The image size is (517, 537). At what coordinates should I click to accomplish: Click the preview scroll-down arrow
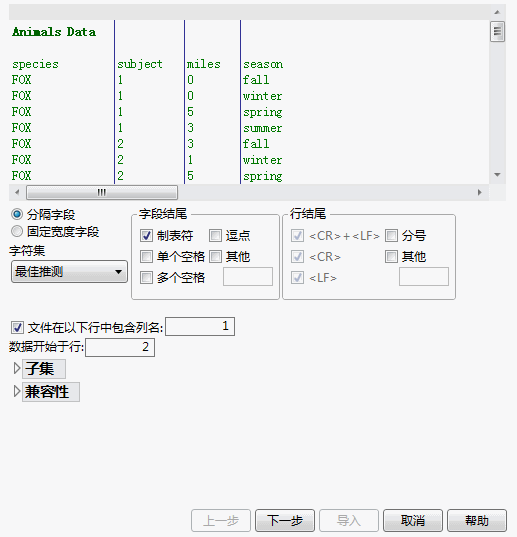497,175
